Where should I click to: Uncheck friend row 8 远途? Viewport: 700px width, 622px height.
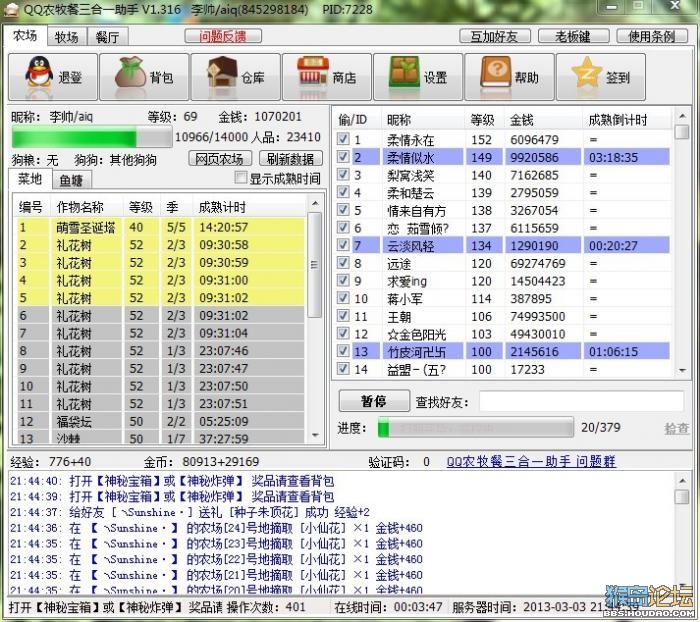click(x=343, y=263)
